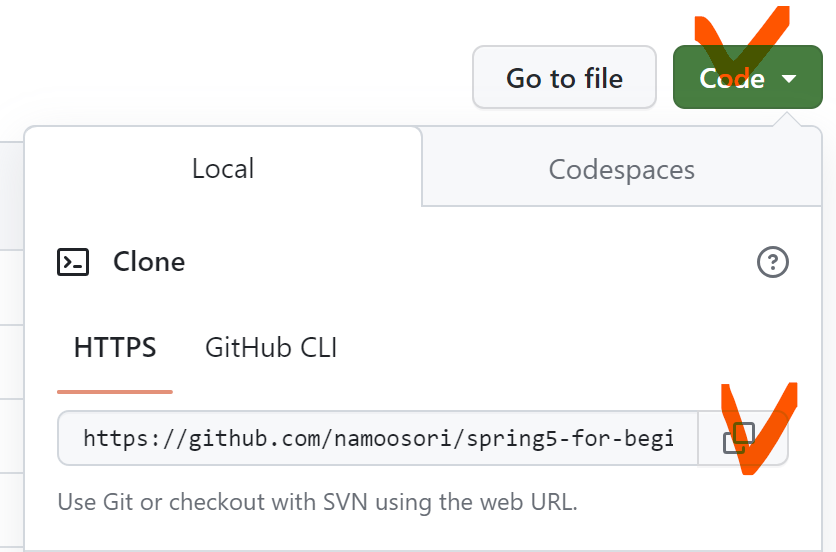Open the clone help question mark icon

point(773,262)
